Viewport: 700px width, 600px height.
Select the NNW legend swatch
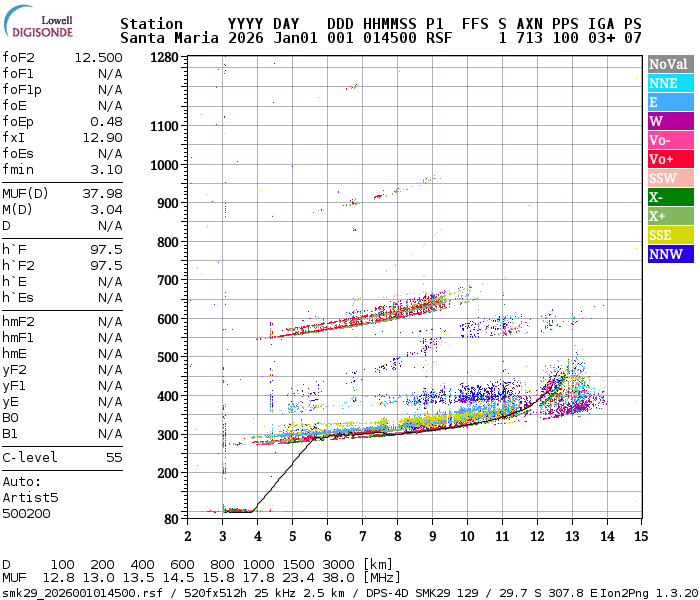point(671,254)
